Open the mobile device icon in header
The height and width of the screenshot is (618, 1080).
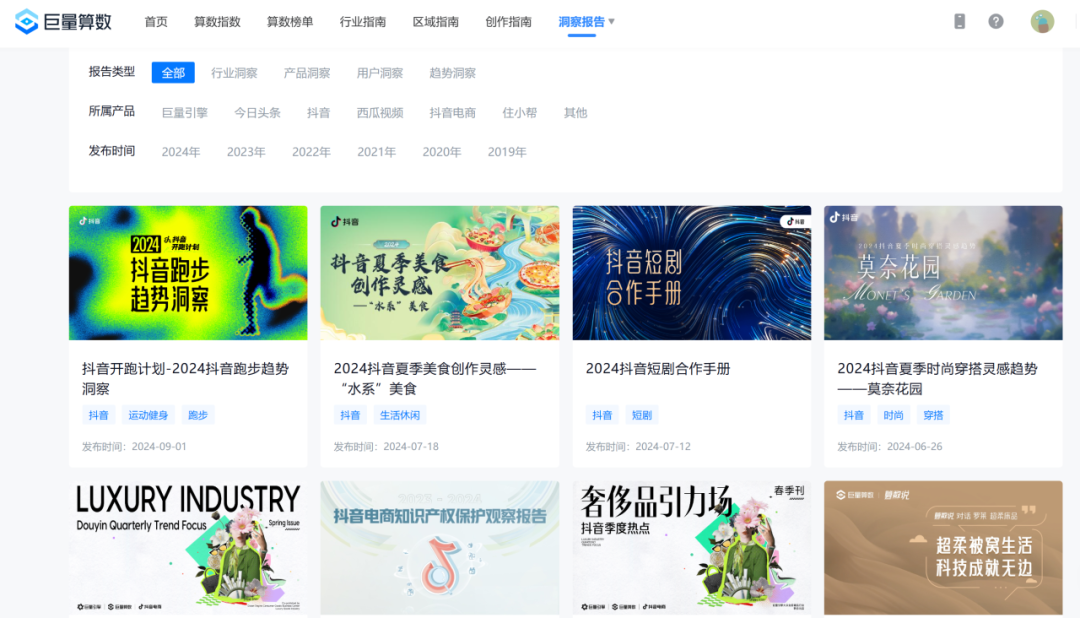[959, 21]
